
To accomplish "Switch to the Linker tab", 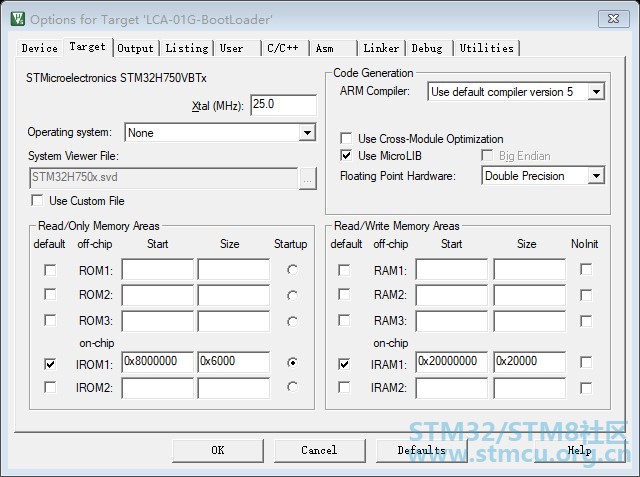I will coord(381,48).
